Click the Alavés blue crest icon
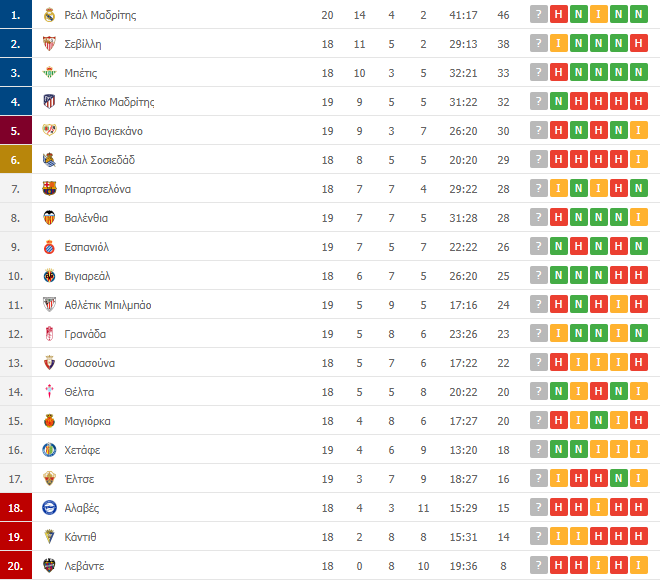This screenshot has width=662, height=586. 49,508
